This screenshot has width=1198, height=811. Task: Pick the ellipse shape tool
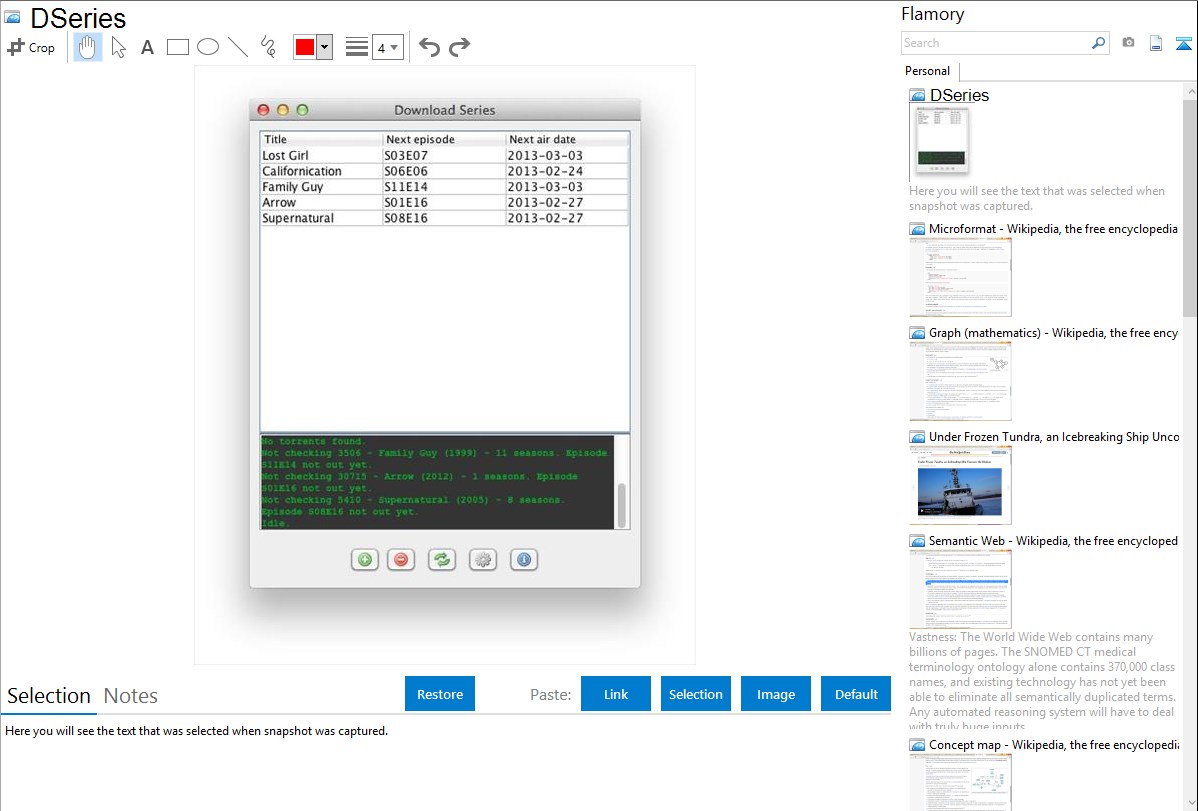tap(208, 47)
